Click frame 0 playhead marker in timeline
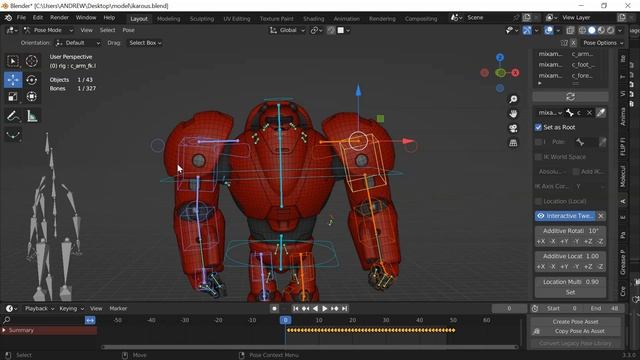This screenshot has height=360, width=640. coord(285,320)
